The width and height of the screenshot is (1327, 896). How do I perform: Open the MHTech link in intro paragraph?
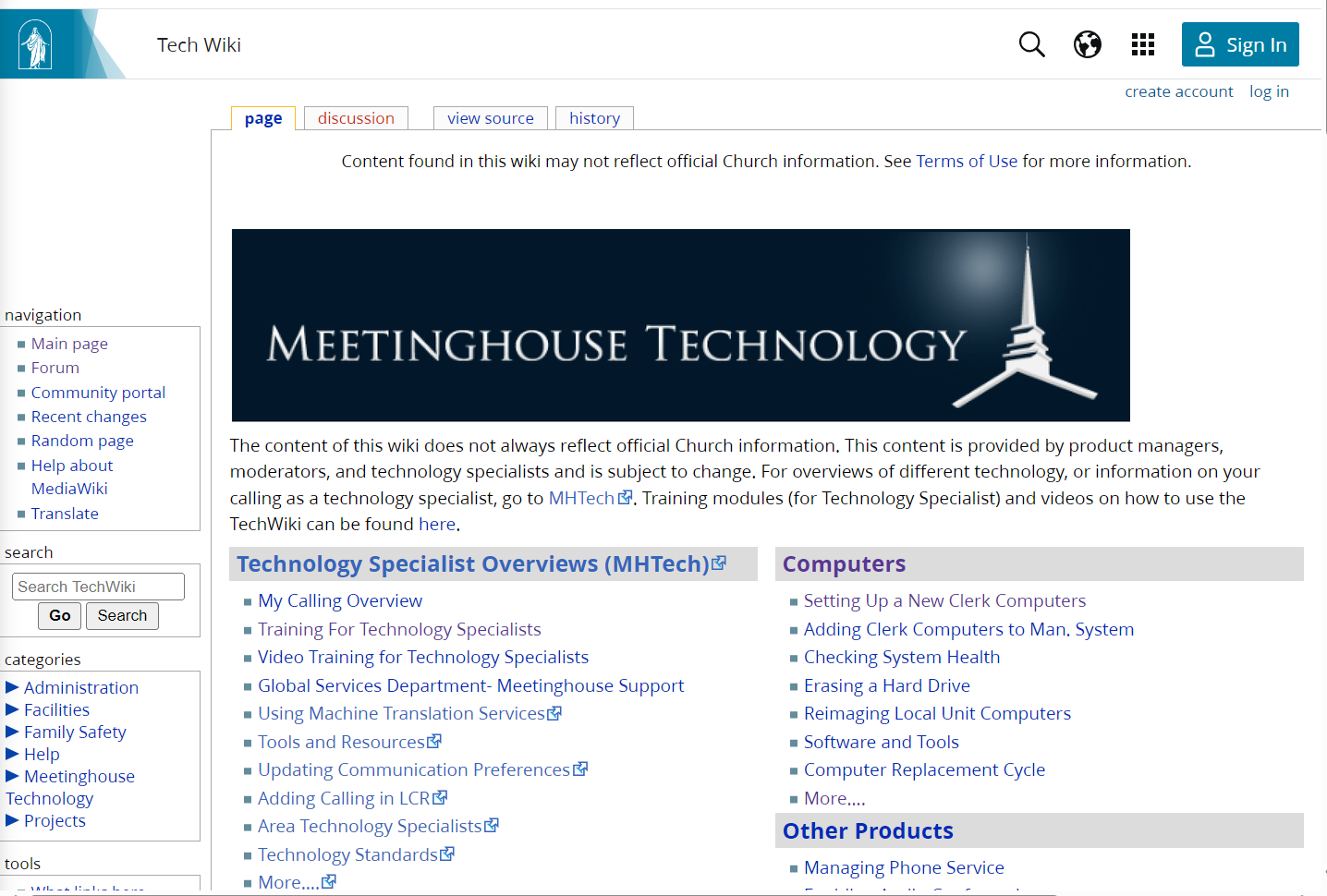pos(590,498)
